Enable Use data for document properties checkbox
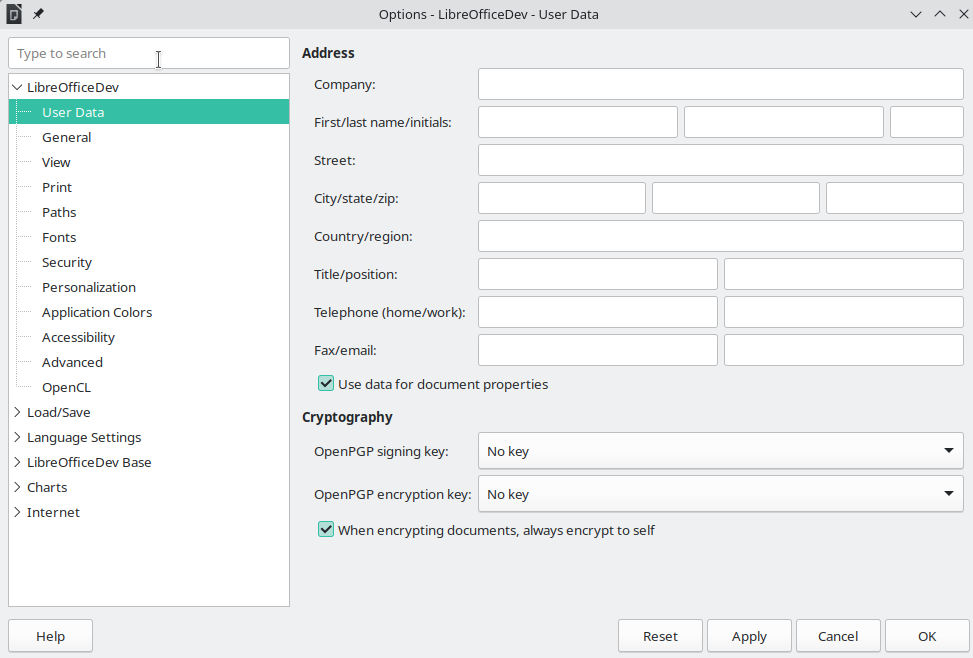Screen dimensions: 973x658 point(326,384)
